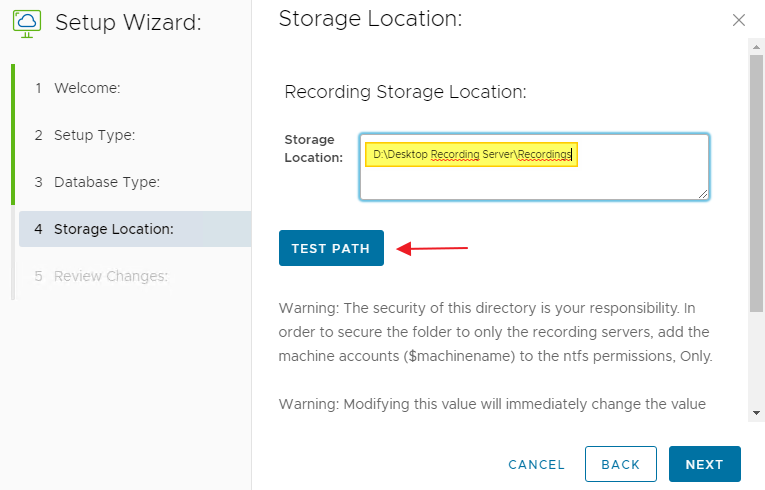
Task: Go back with the BACK button
Action: pyautogui.click(x=621, y=465)
